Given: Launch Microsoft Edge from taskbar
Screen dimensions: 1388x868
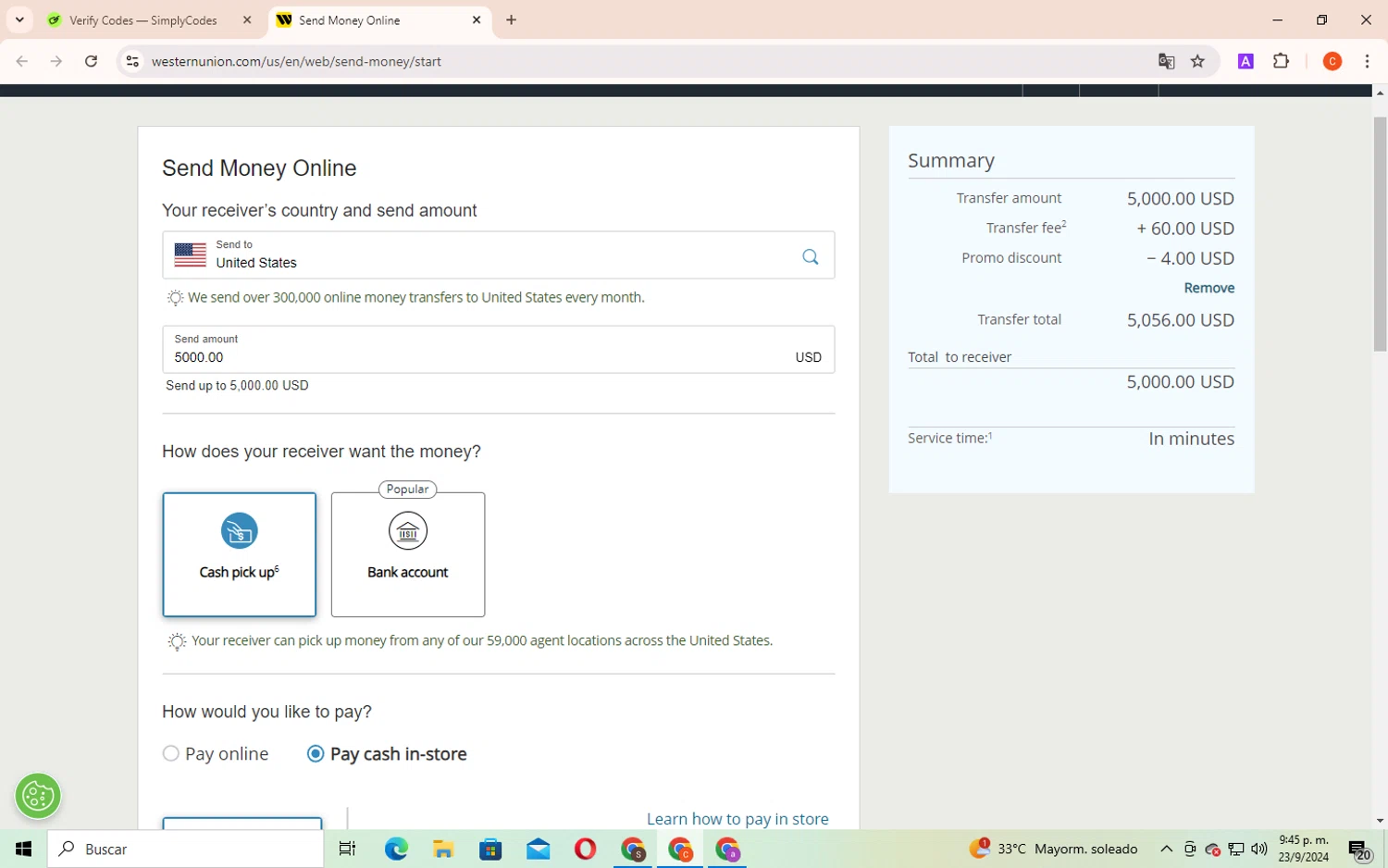Looking at the screenshot, I should coord(396,849).
